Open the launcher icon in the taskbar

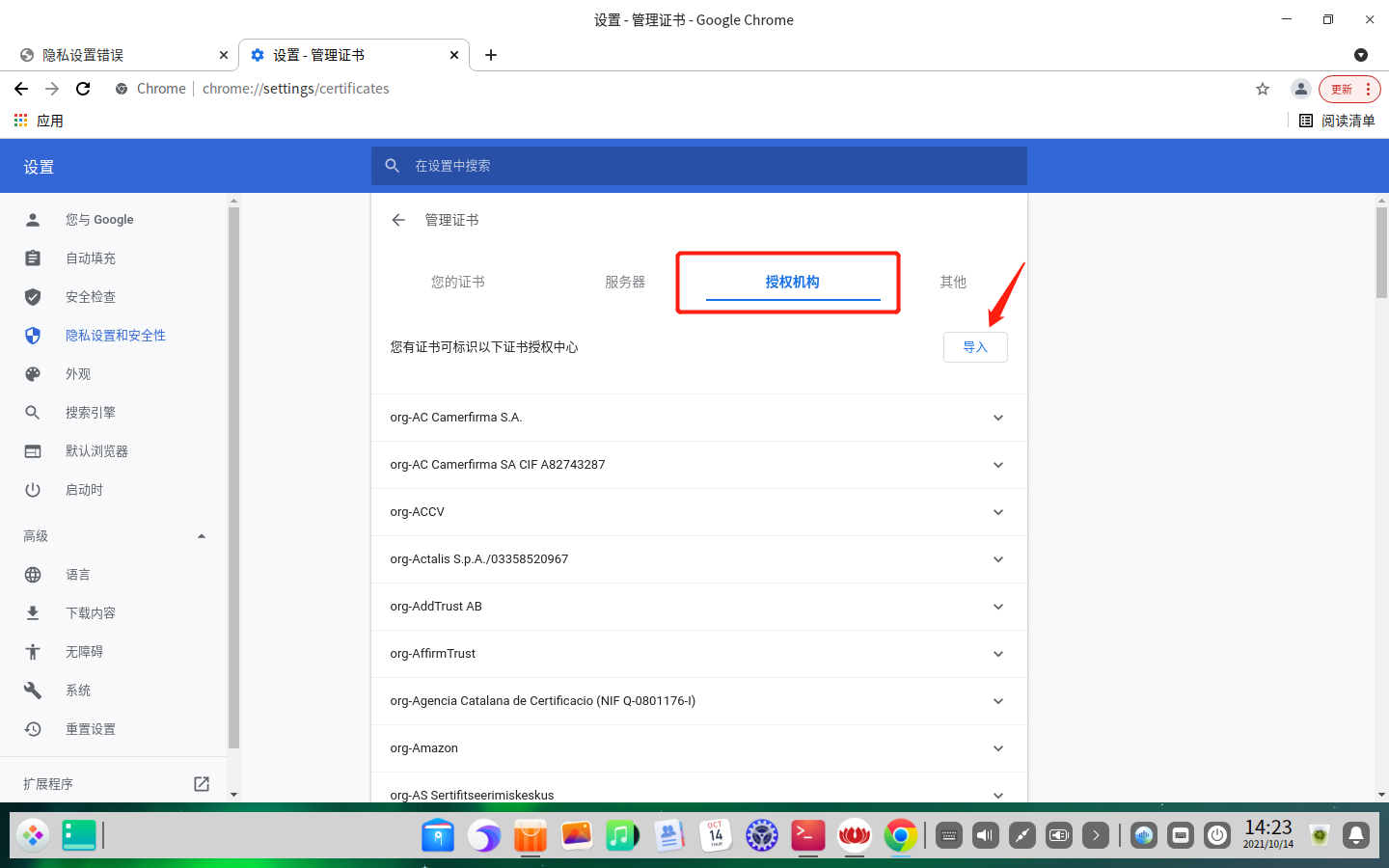33,835
